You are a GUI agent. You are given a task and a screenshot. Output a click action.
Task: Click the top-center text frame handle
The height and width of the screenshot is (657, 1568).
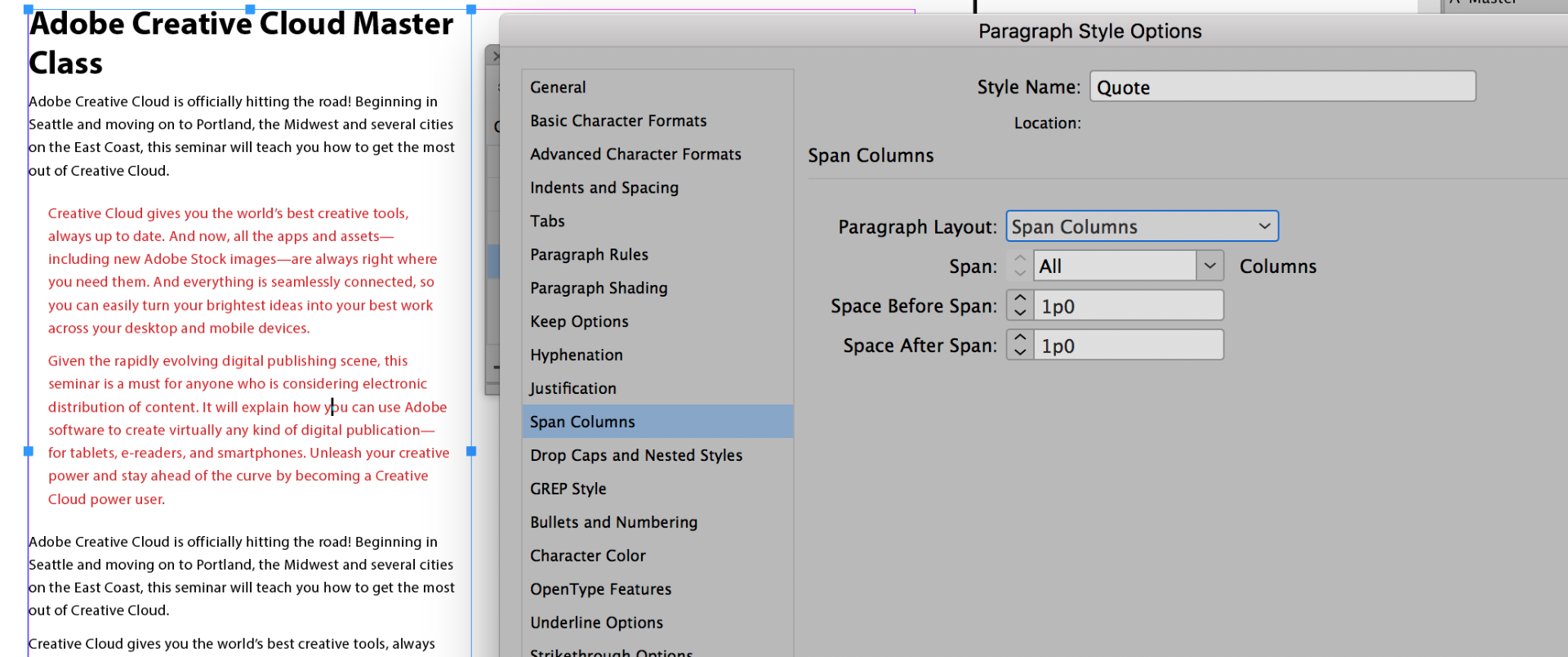(x=250, y=10)
